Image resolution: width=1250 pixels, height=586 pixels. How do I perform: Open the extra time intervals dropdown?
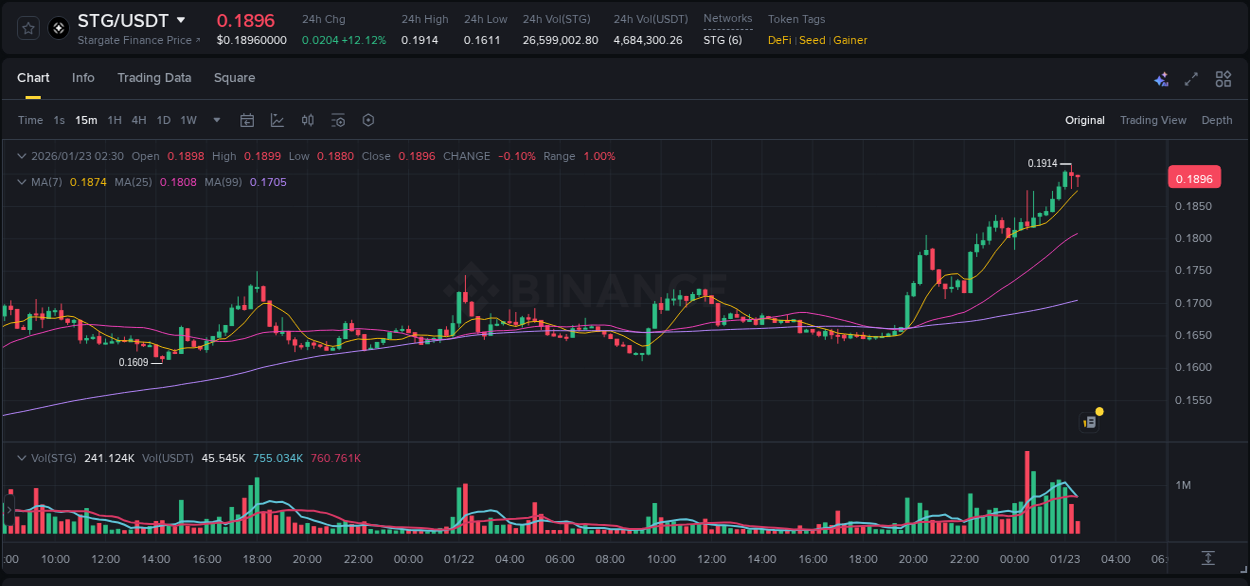(x=214, y=120)
